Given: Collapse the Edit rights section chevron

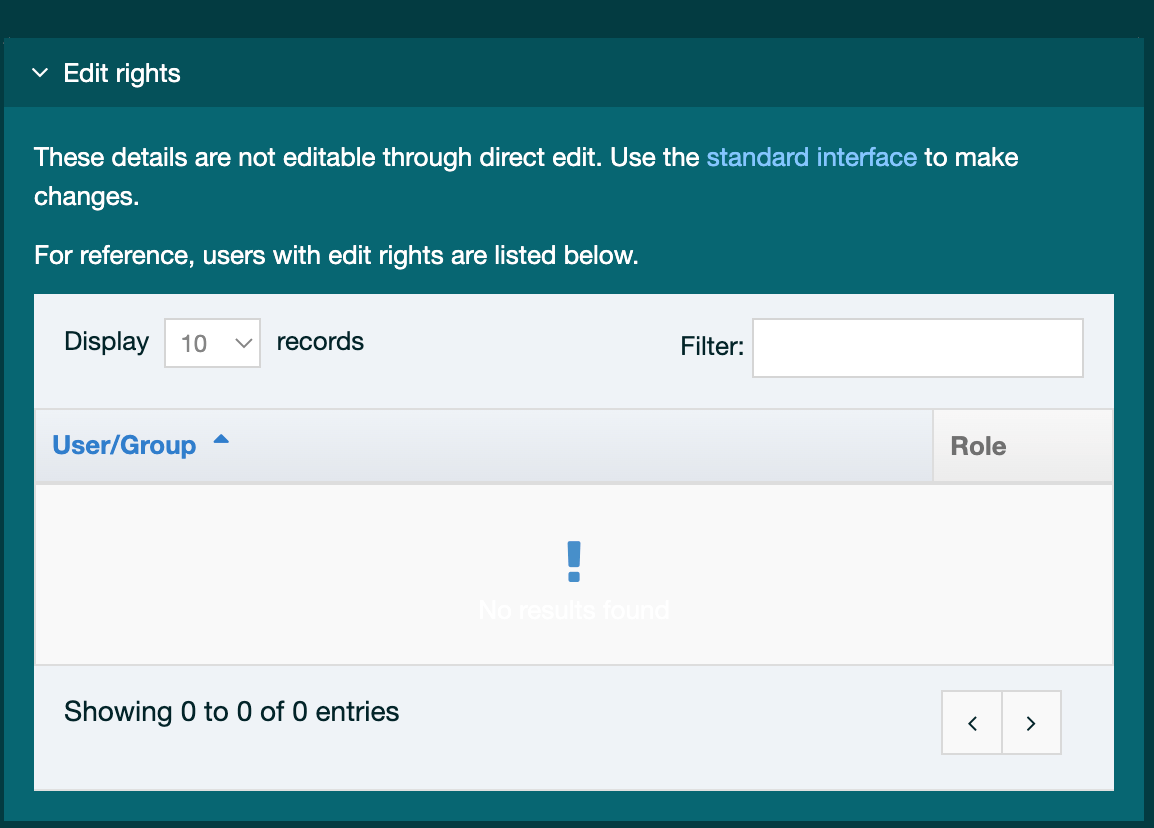Looking at the screenshot, I should [40, 73].
